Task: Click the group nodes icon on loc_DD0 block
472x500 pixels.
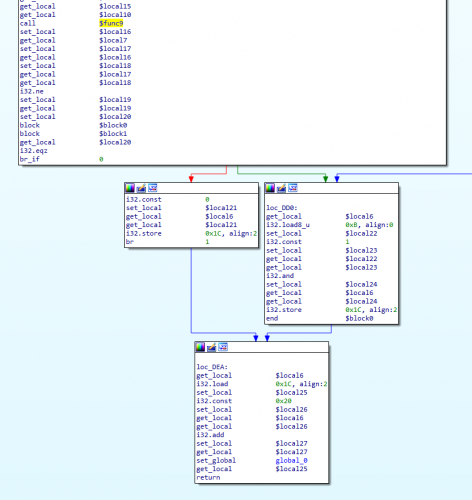Action: point(293,188)
